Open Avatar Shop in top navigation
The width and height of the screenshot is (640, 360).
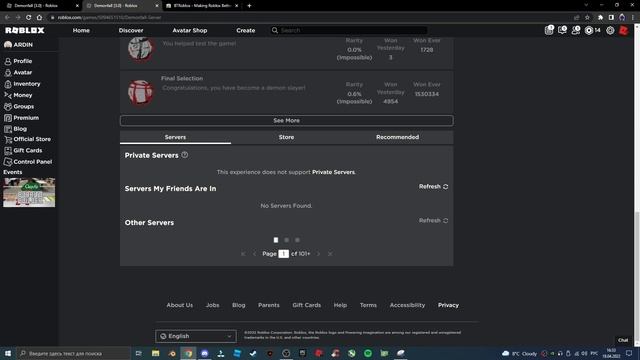pyautogui.click(x=190, y=31)
